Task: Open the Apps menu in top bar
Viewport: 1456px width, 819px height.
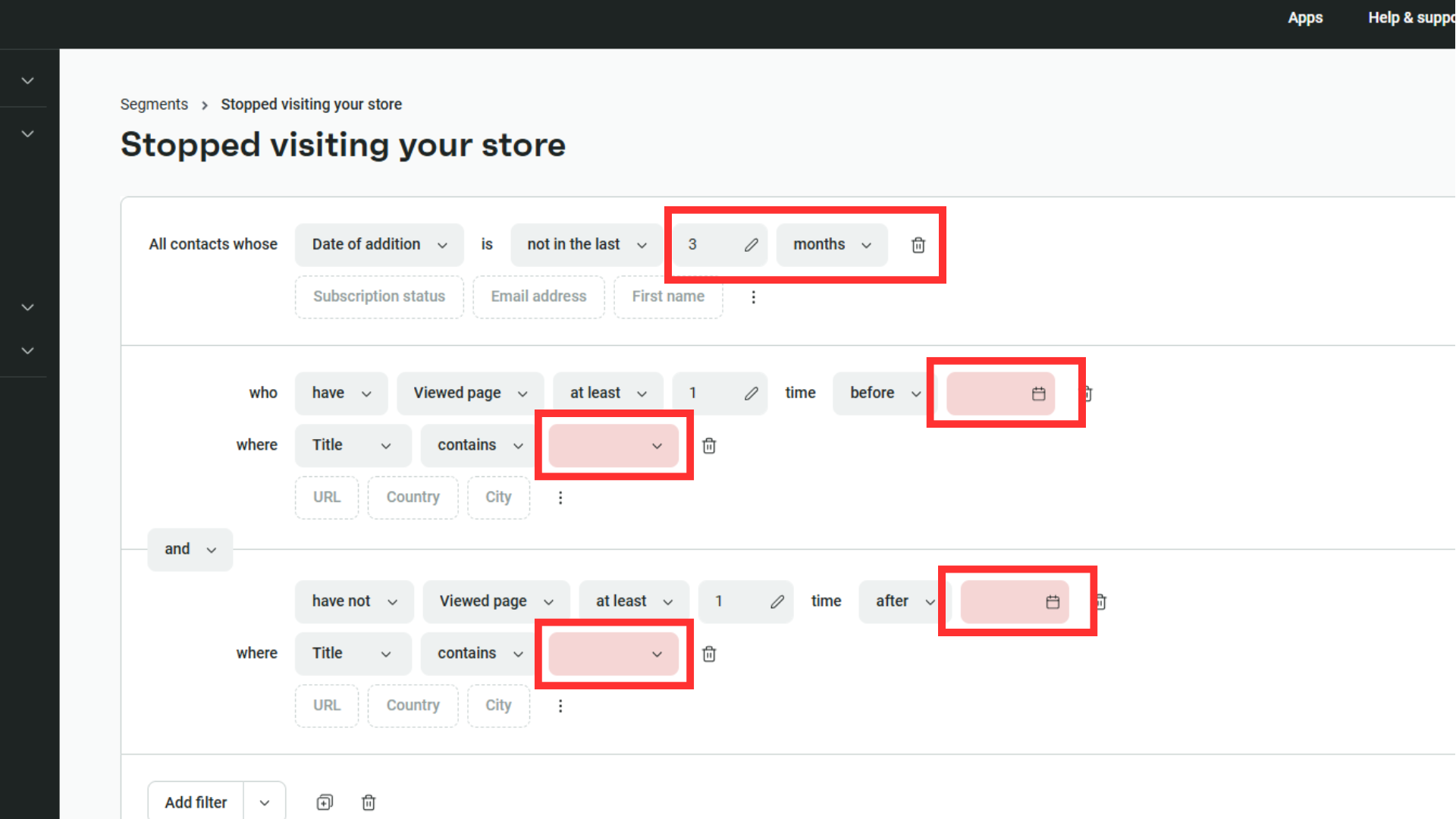Action: (x=1304, y=17)
